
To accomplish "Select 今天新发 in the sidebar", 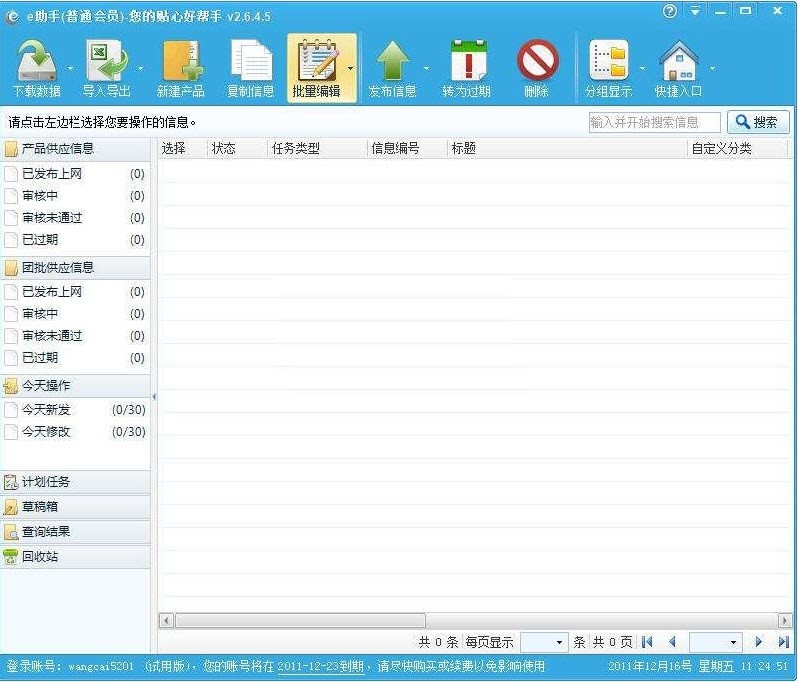I will coord(47,410).
